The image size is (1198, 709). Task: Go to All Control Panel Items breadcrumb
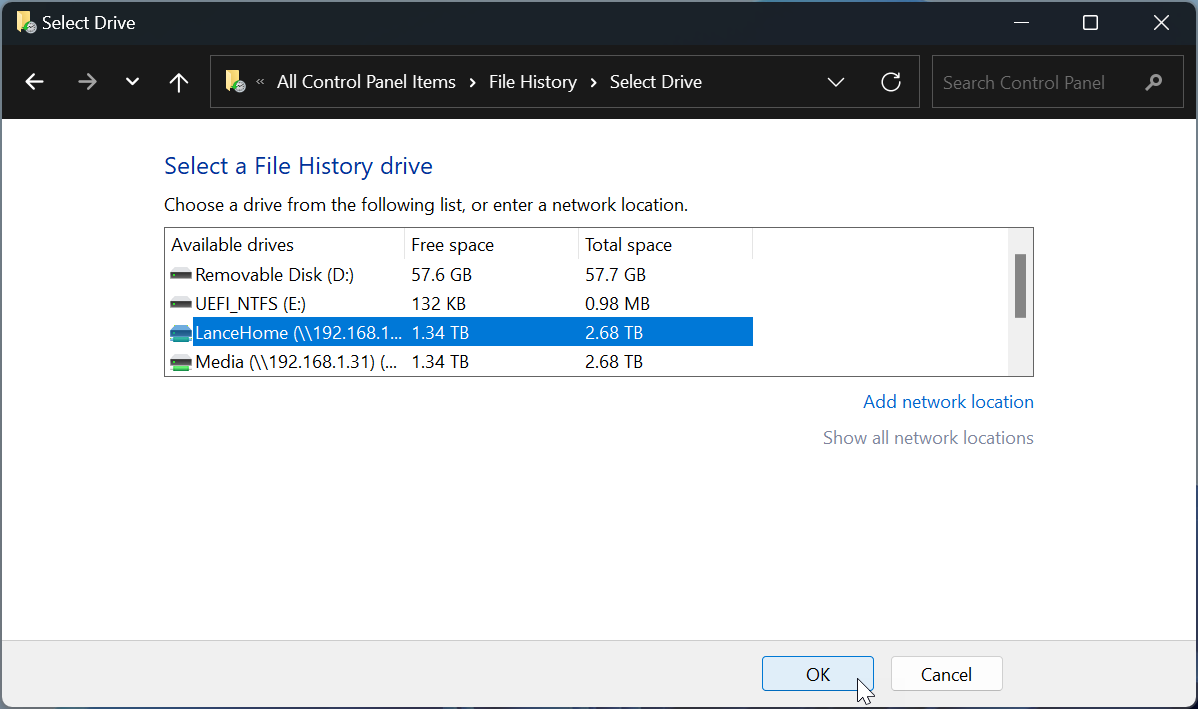click(x=366, y=82)
